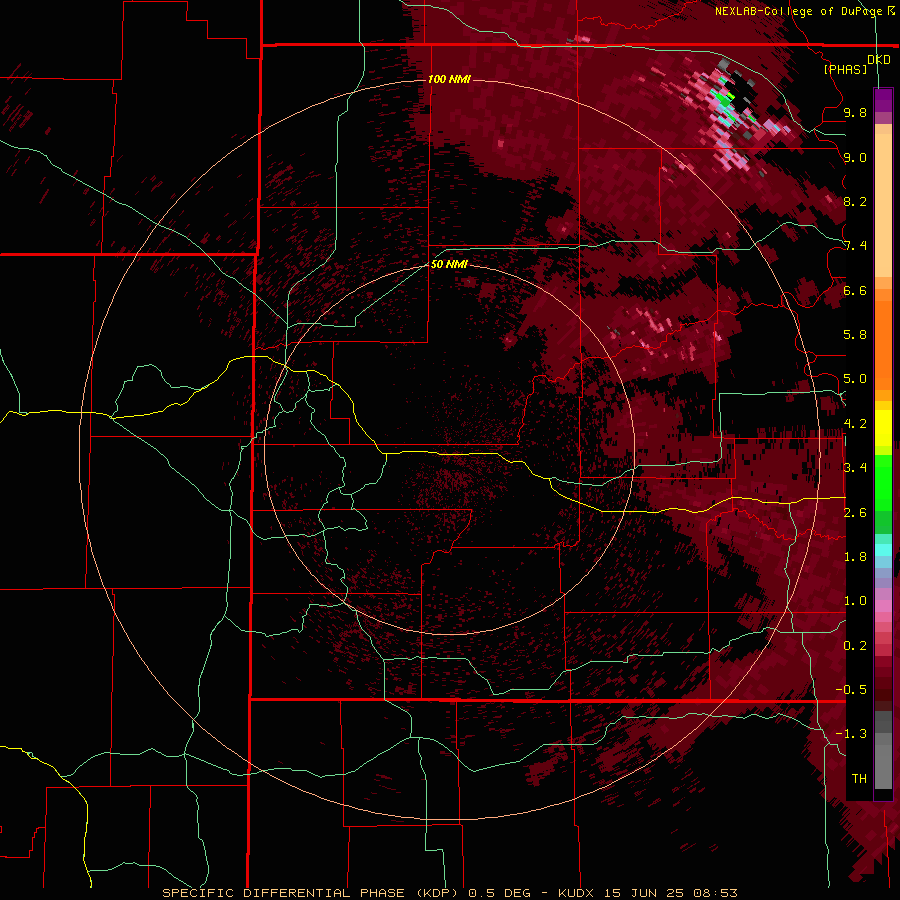
Task: Click the 5.8 value on color scale
Action: tap(855, 335)
